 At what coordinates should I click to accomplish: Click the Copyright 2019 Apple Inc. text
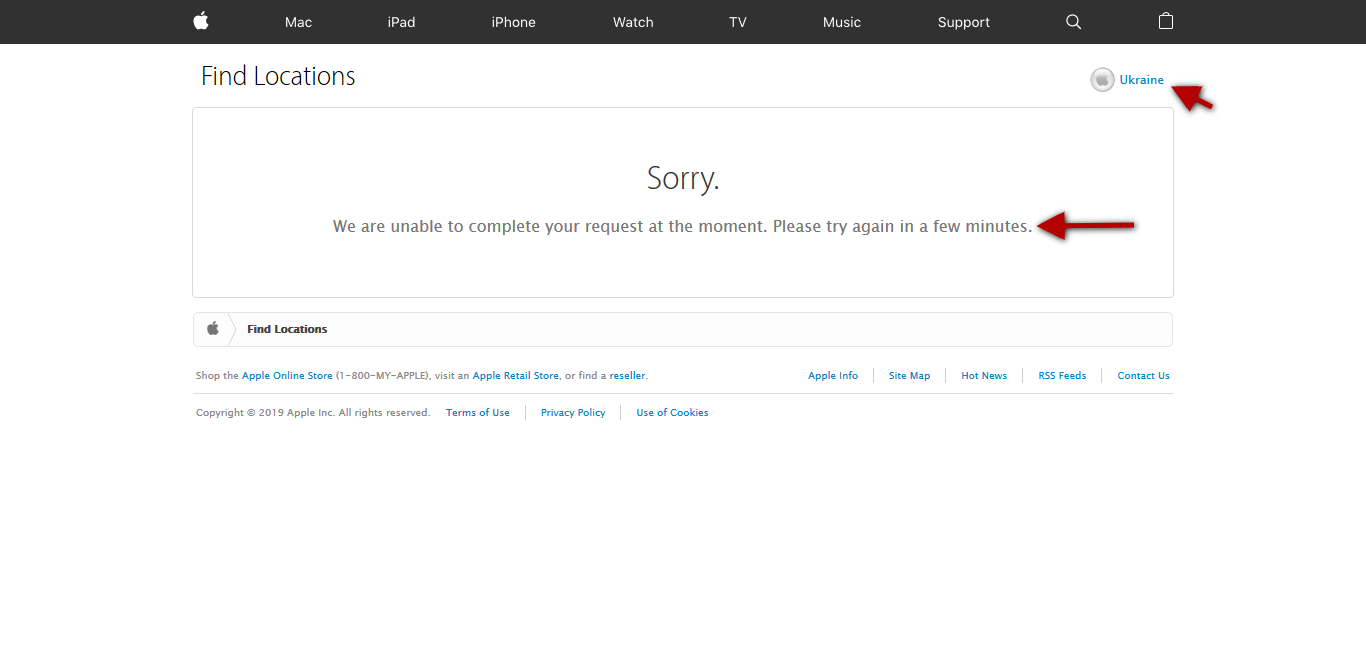point(313,413)
